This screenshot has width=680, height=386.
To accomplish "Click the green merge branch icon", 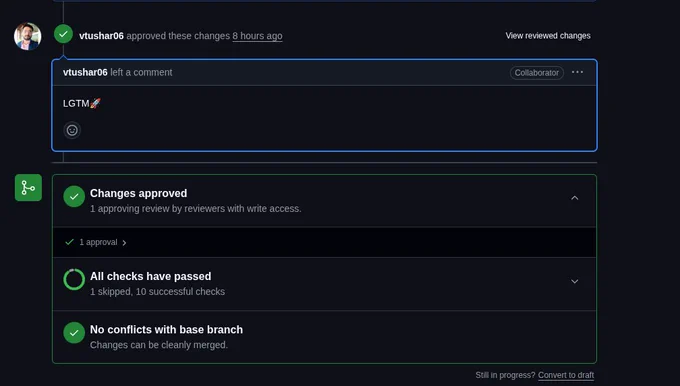I will pyautogui.click(x=28, y=187).
